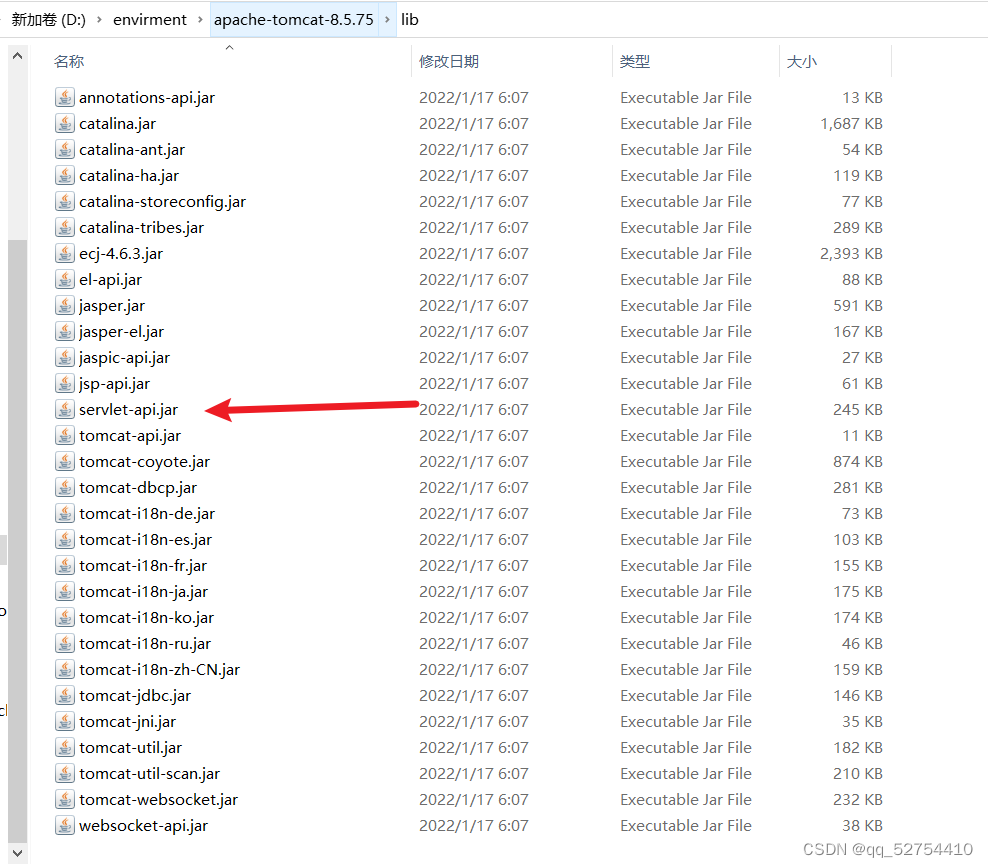Open the envirment folder breadcrumb
988x867 pixels.
pyautogui.click(x=150, y=20)
